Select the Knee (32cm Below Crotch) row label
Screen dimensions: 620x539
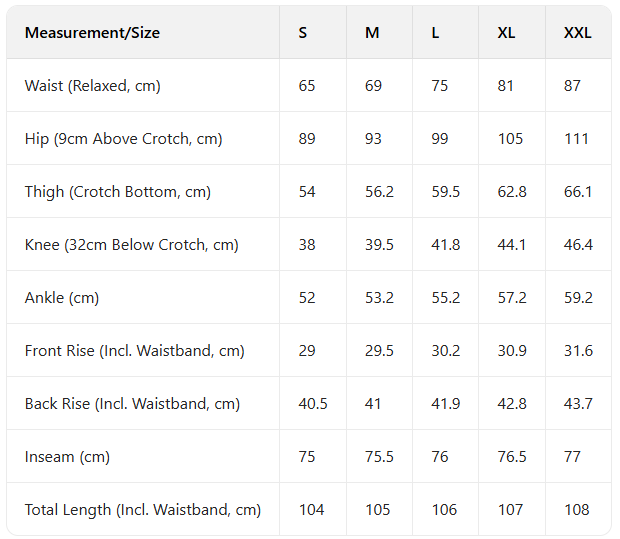pyautogui.click(x=132, y=245)
